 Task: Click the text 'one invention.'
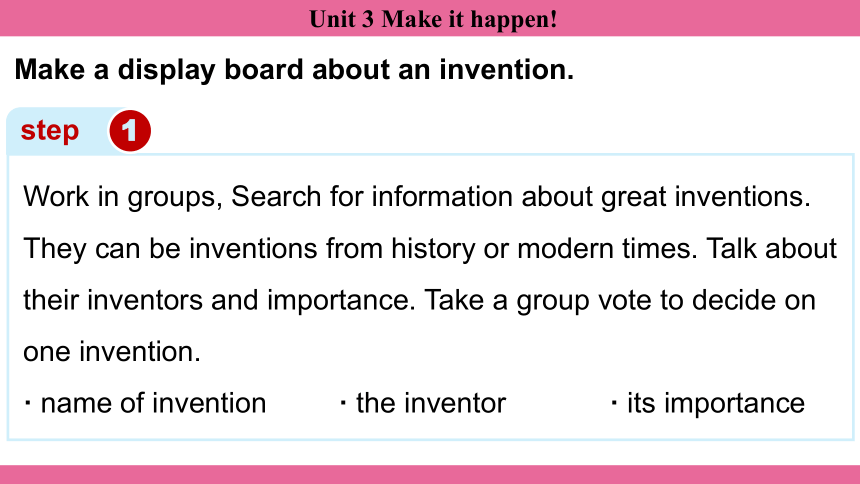(x=112, y=352)
